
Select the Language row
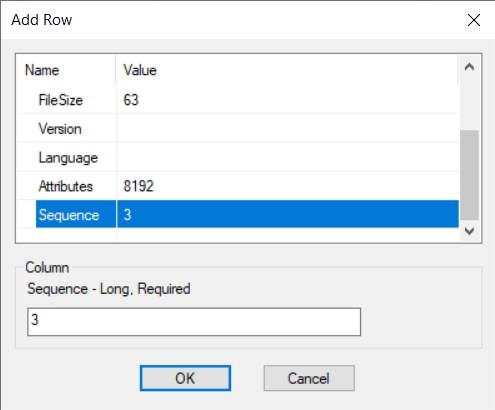click(x=238, y=157)
